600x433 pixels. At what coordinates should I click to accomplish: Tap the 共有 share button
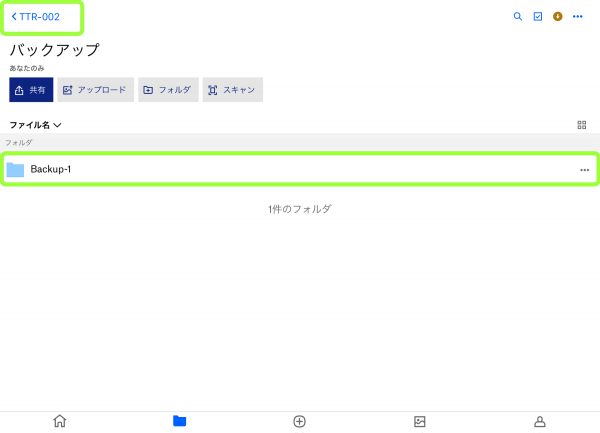[x=31, y=90]
